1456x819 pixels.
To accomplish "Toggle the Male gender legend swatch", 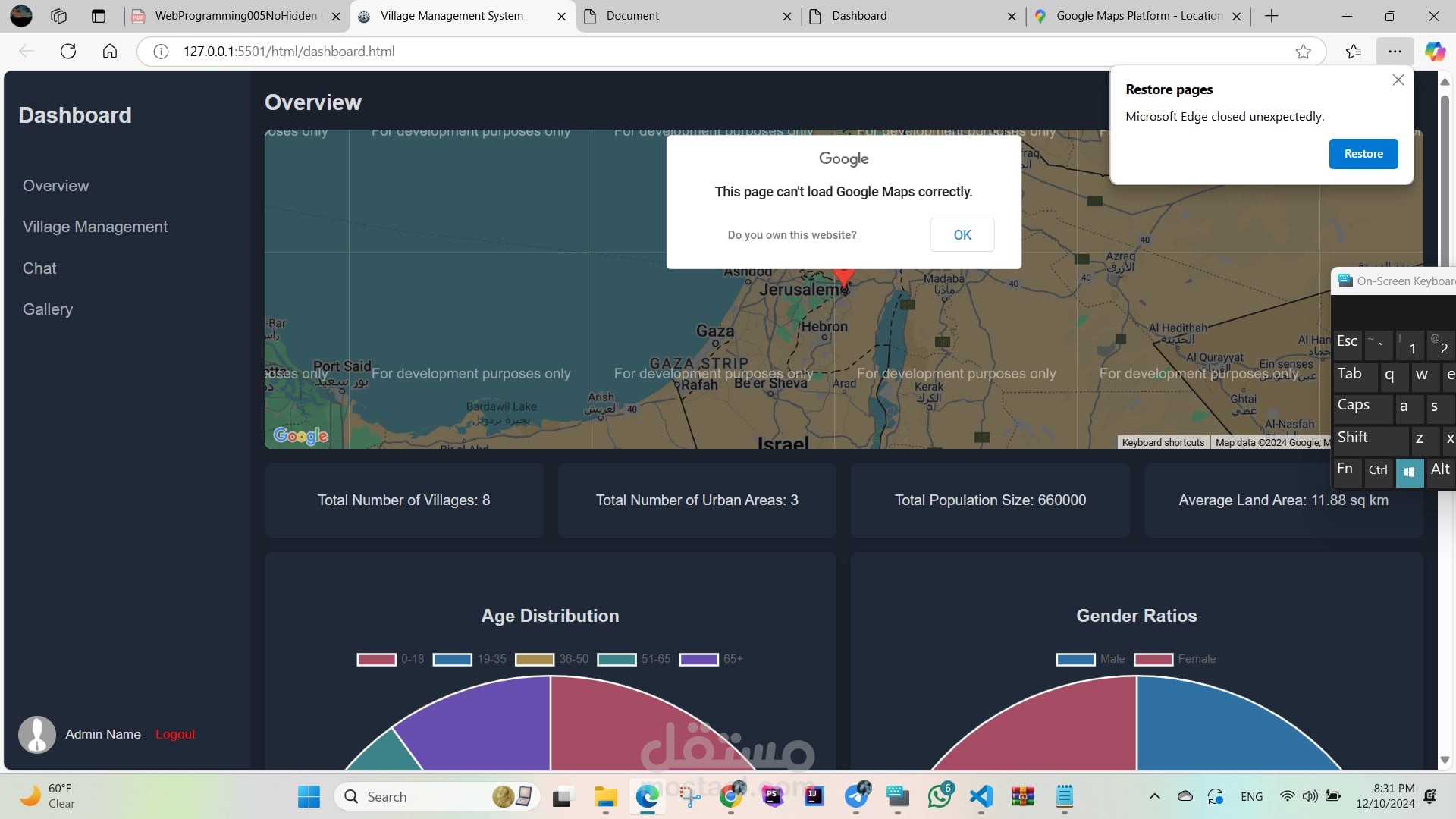I will (x=1075, y=659).
